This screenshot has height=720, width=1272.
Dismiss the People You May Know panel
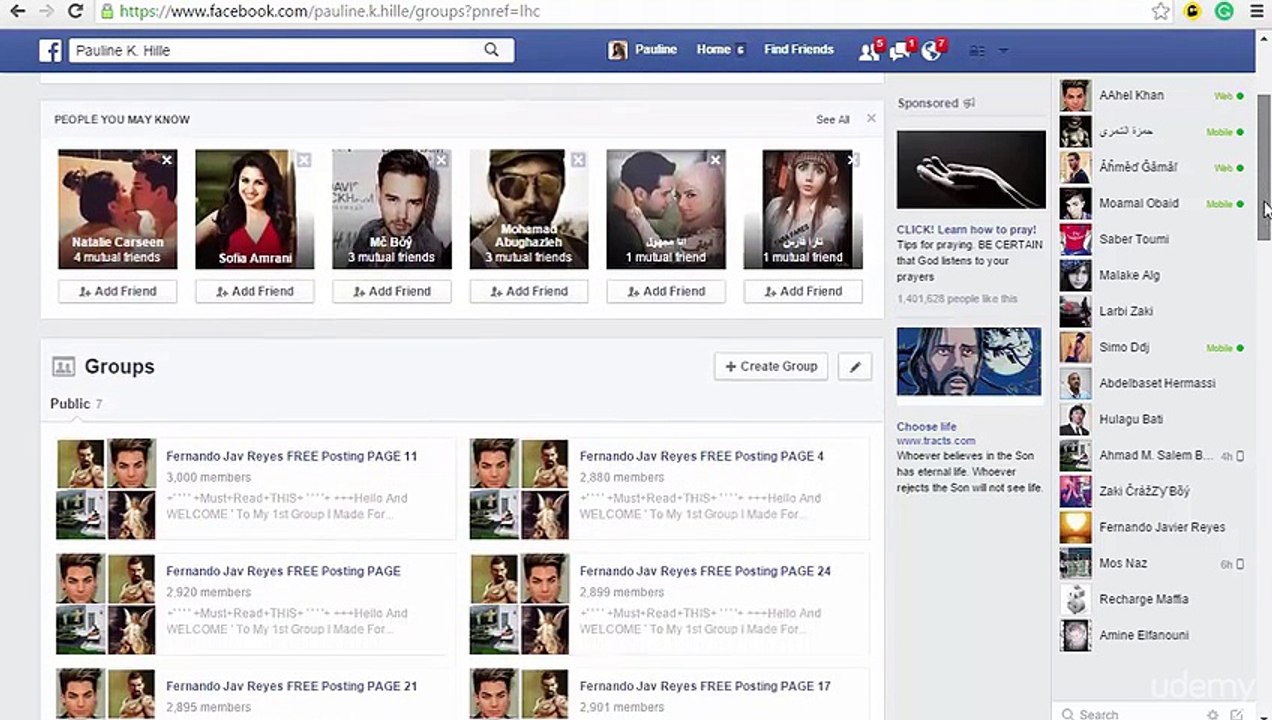click(871, 118)
